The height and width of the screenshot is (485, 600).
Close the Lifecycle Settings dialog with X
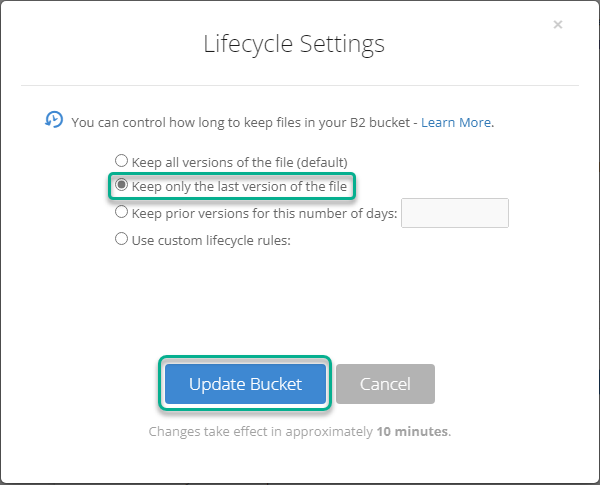pyautogui.click(x=558, y=24)
